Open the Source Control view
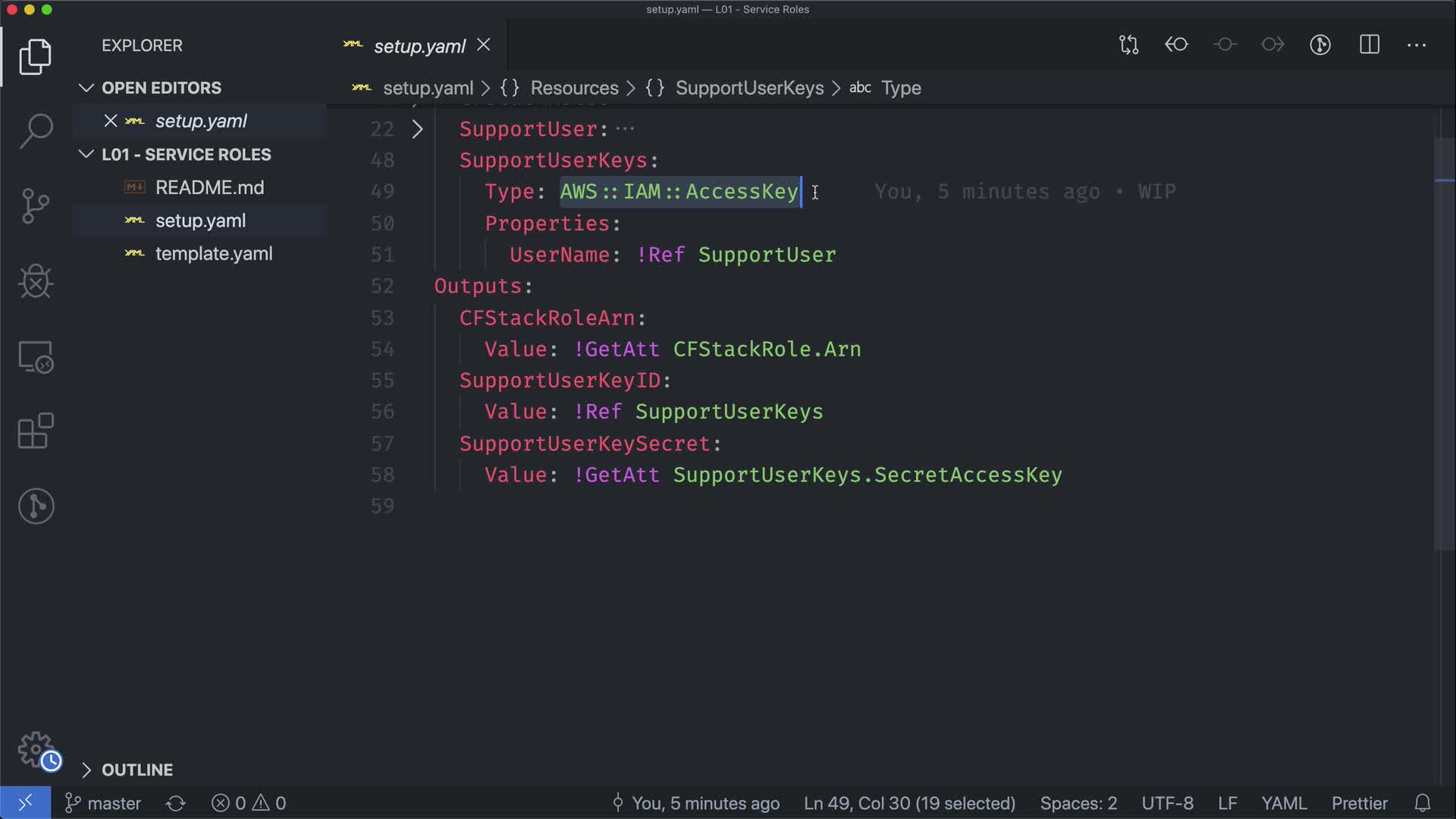The image size is (1456, 819). coord(36,206)
